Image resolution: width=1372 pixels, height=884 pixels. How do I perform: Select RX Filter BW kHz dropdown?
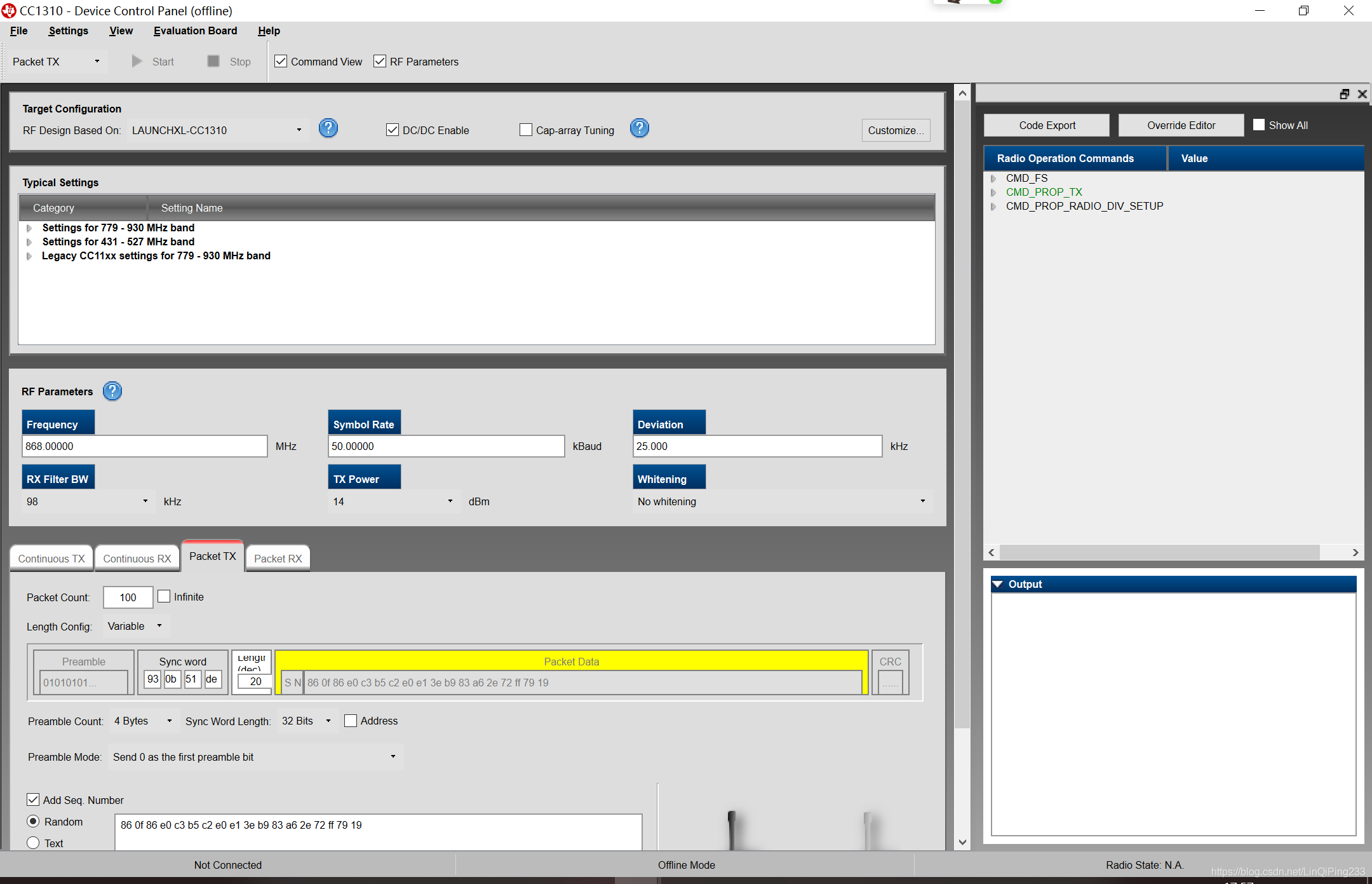[145, 501]
